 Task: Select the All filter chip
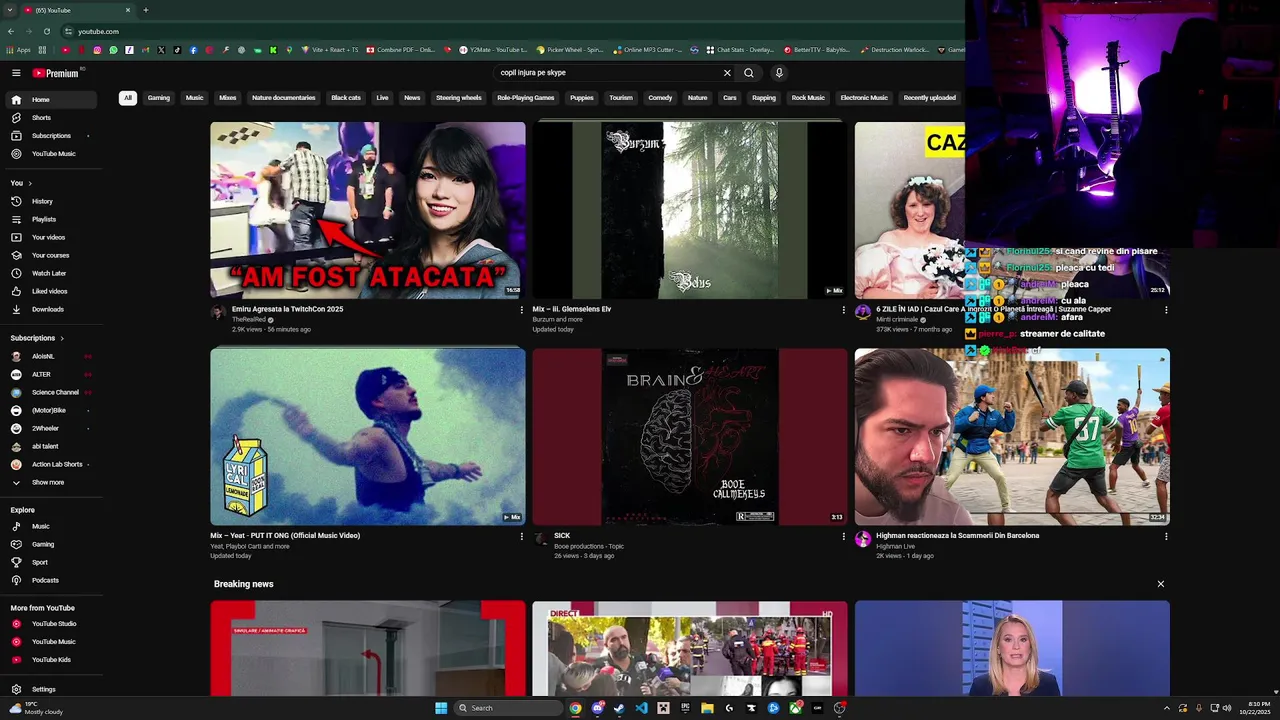128,98
